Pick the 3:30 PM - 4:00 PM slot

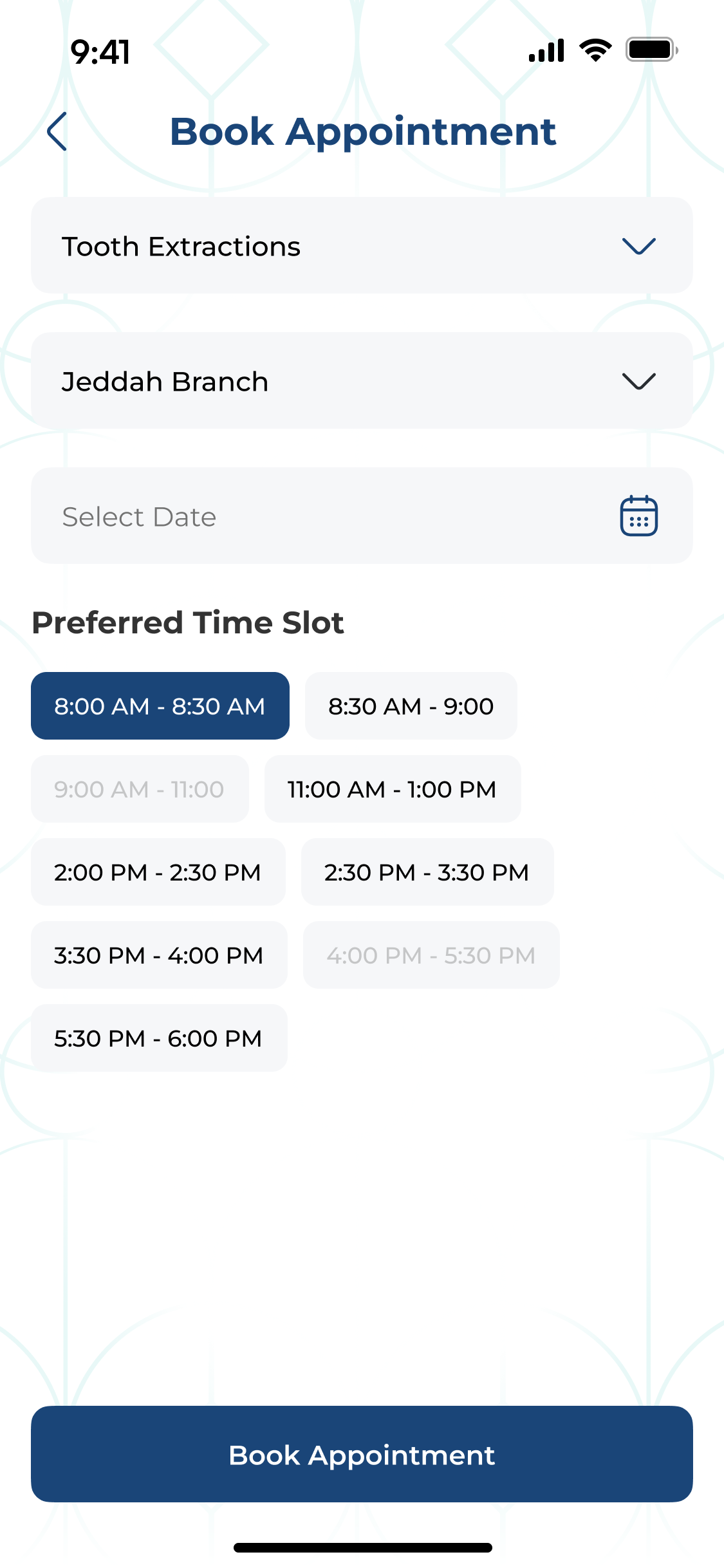159,955
